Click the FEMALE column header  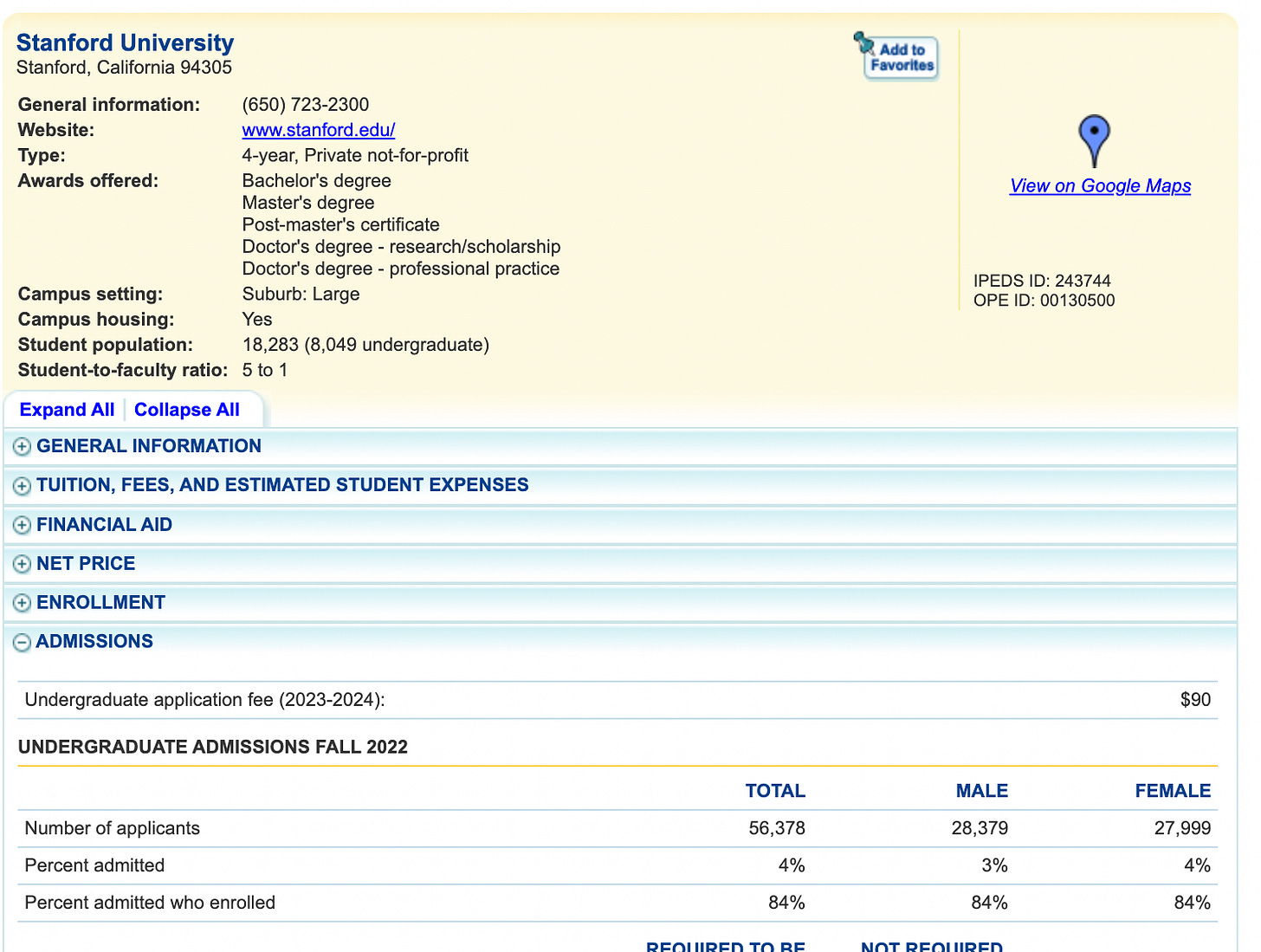click(1174, 791)
